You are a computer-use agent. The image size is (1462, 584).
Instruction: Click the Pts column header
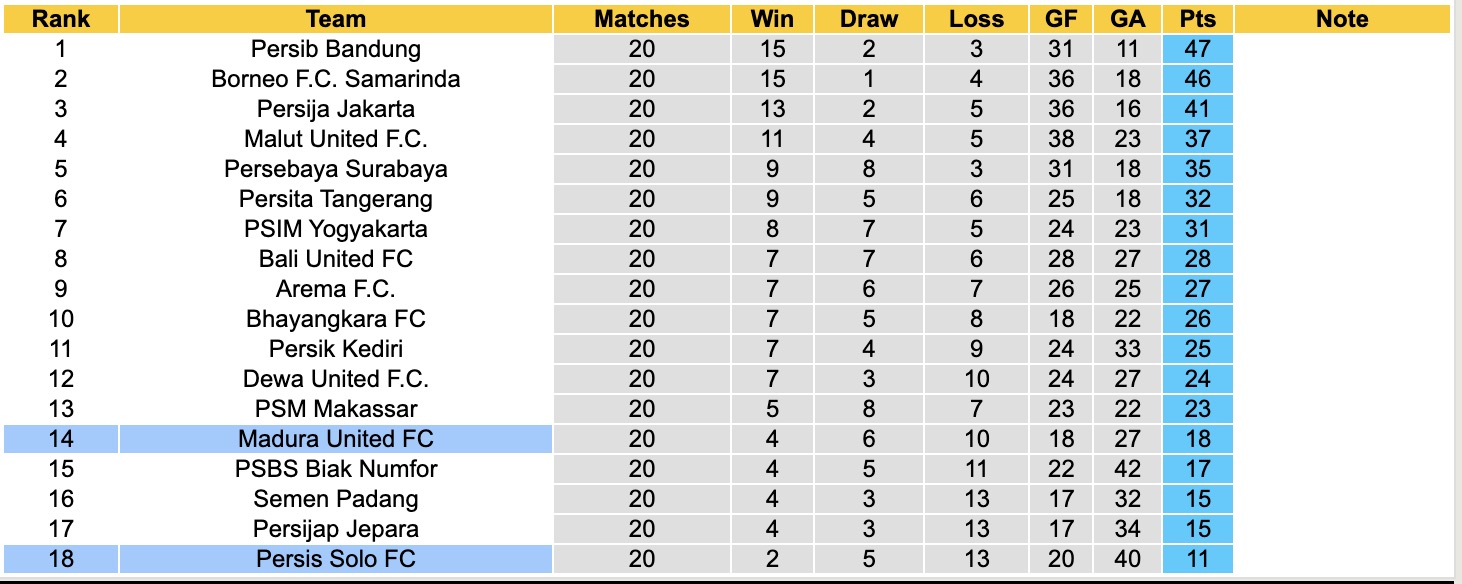[x=1197, y=19]
